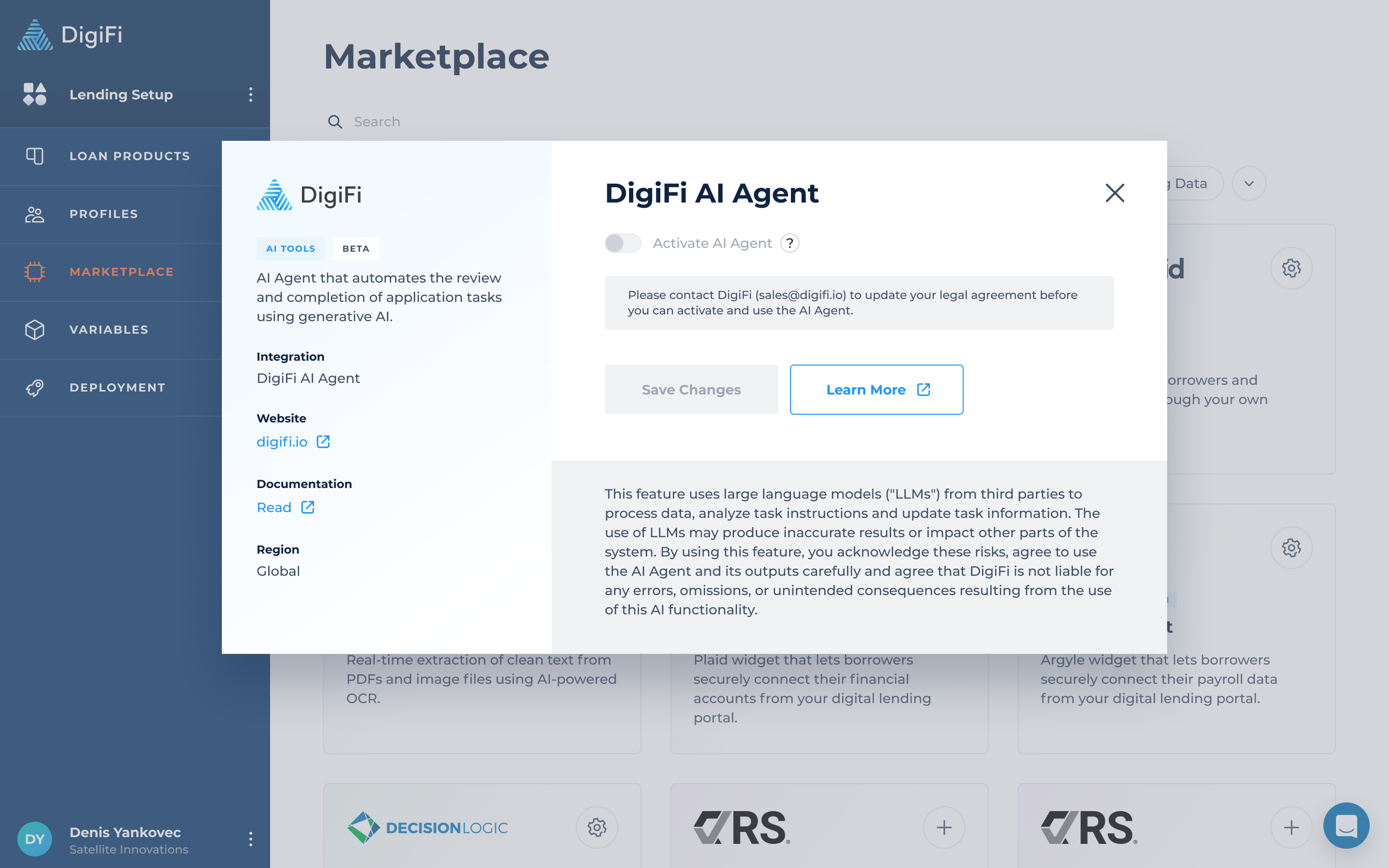Open the chat support widget
The width and height of the screenshot is (1389, 868).
tap(1346, 826)
